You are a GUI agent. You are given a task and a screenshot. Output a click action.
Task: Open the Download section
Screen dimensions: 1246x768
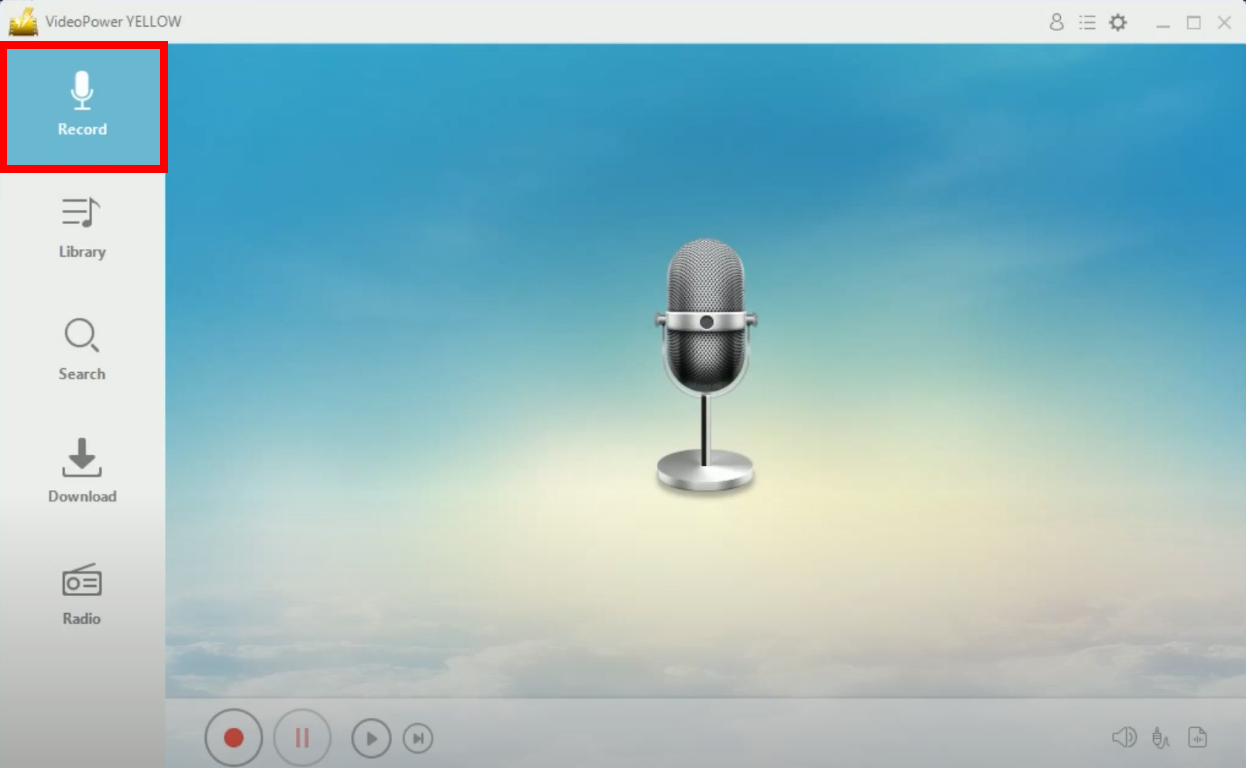tap(82, 472)
